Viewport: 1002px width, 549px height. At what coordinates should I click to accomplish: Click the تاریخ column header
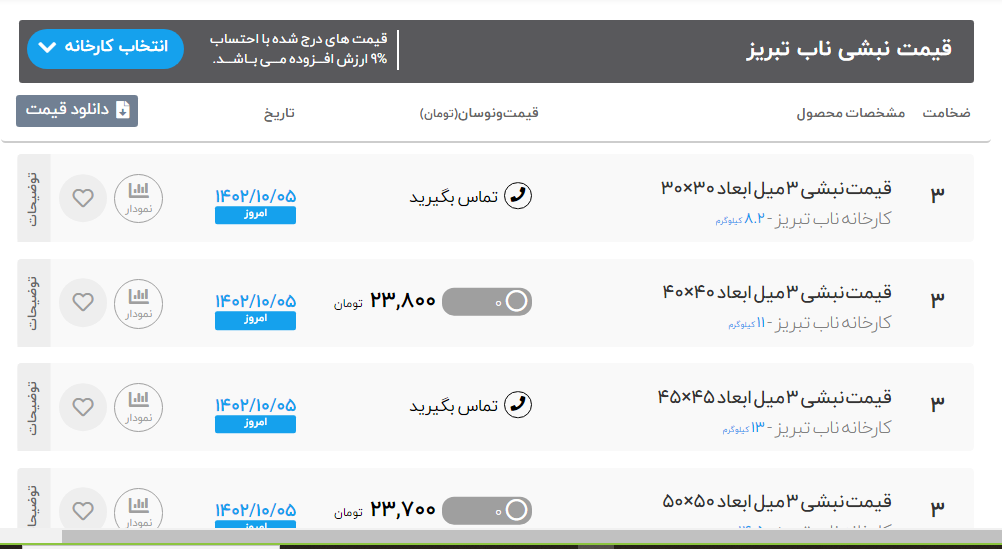pos(279,113)
